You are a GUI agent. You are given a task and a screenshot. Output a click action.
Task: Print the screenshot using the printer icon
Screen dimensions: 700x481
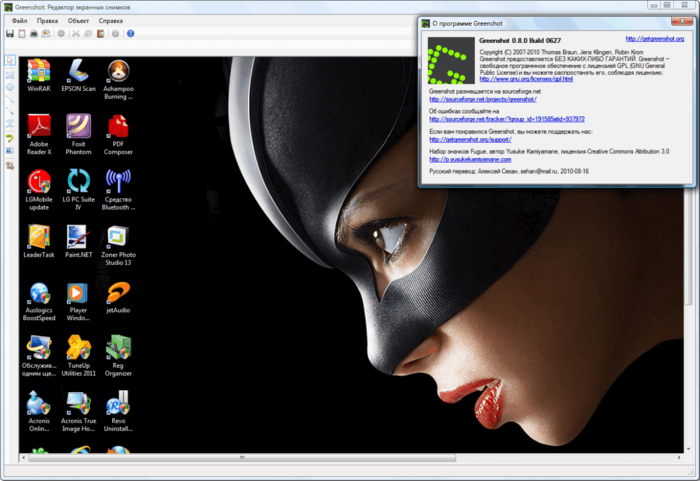coord(34,33)
